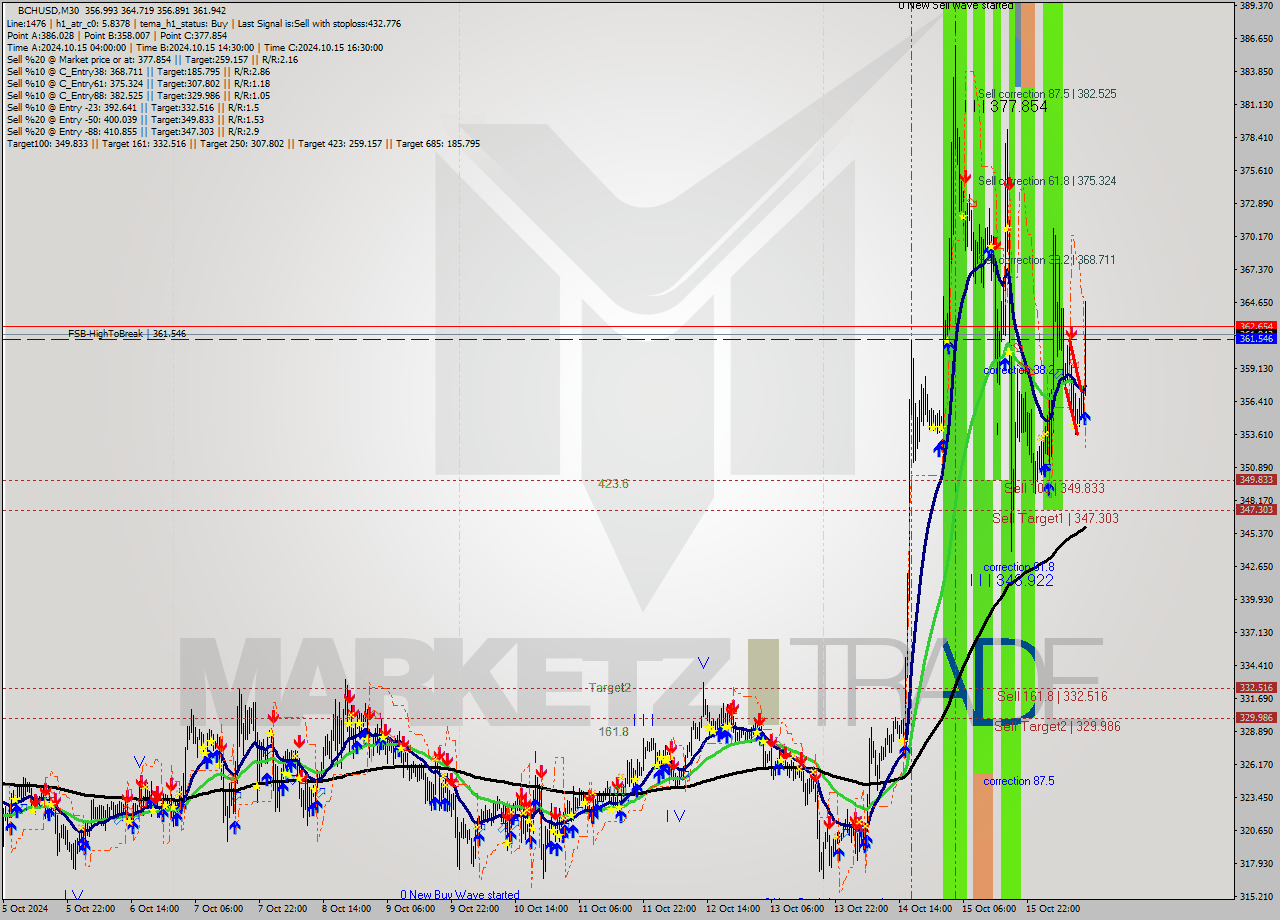Click the '15 Oct 06:00' time axis label
The image size is (1280, 920).
click(x=989, y=910)
